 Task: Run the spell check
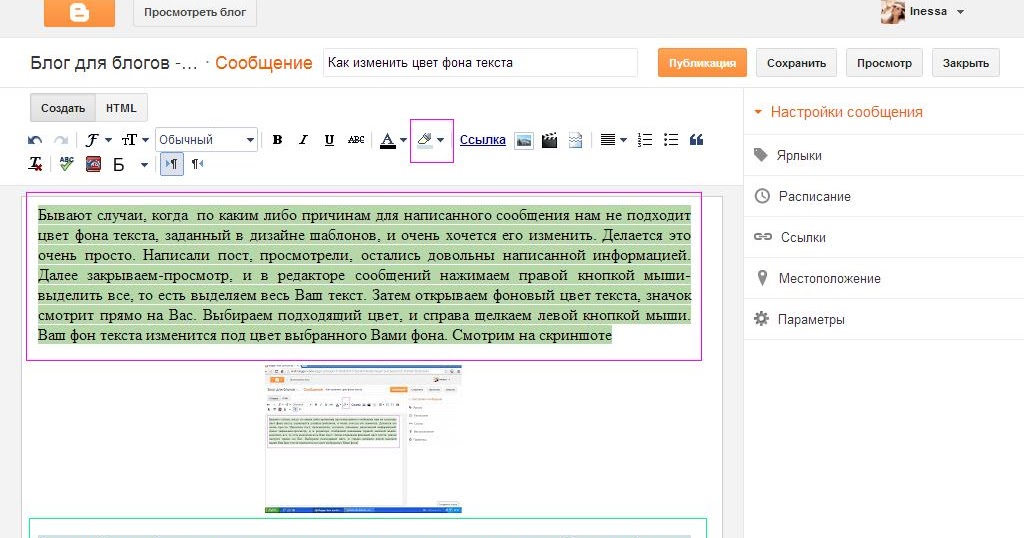66,163
